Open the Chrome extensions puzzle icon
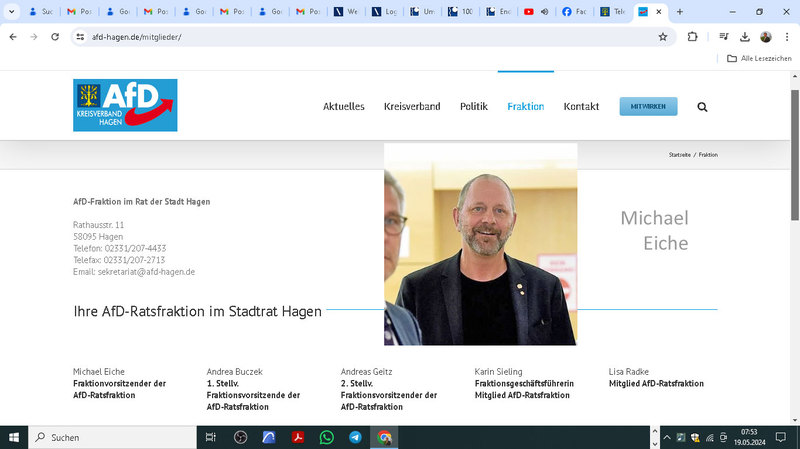The image size is (800, 449). pos(692,37)
